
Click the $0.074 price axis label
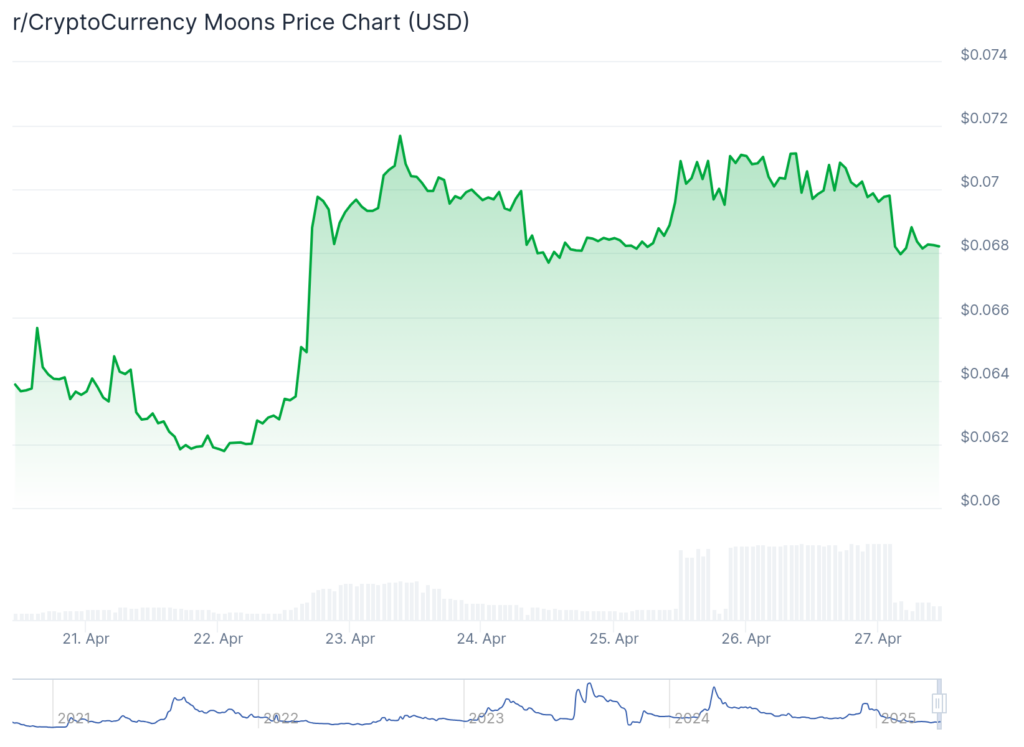[x=984, y=55]
